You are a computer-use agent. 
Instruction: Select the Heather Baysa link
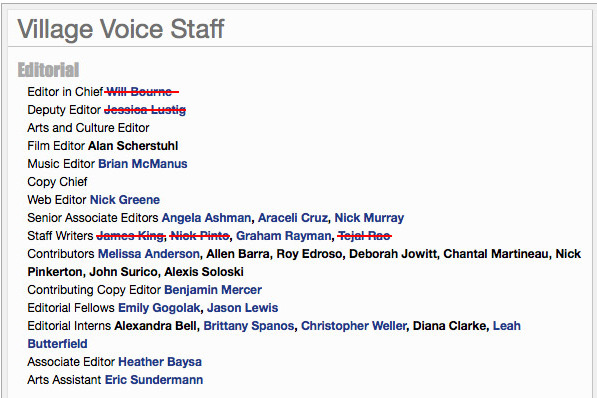[x=160, y=362]
